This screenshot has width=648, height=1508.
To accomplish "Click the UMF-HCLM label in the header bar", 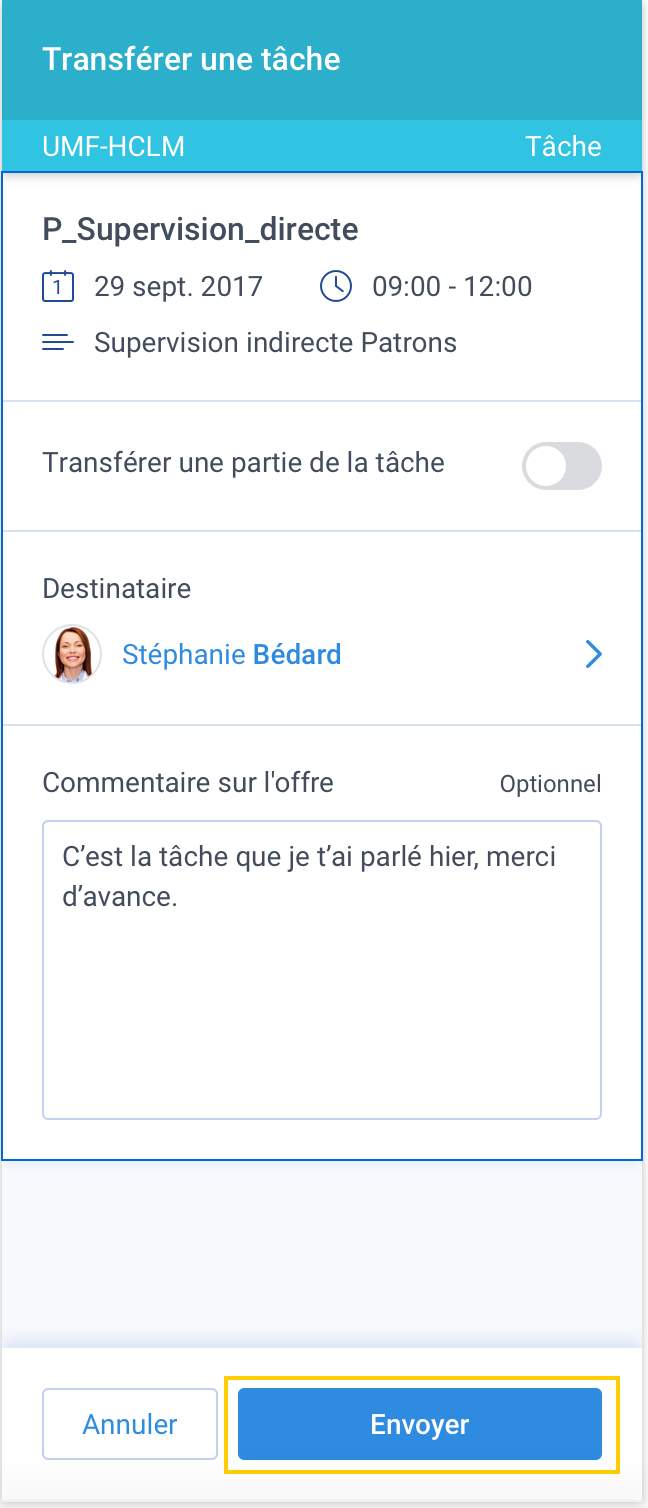I will (x=114, y=146).
